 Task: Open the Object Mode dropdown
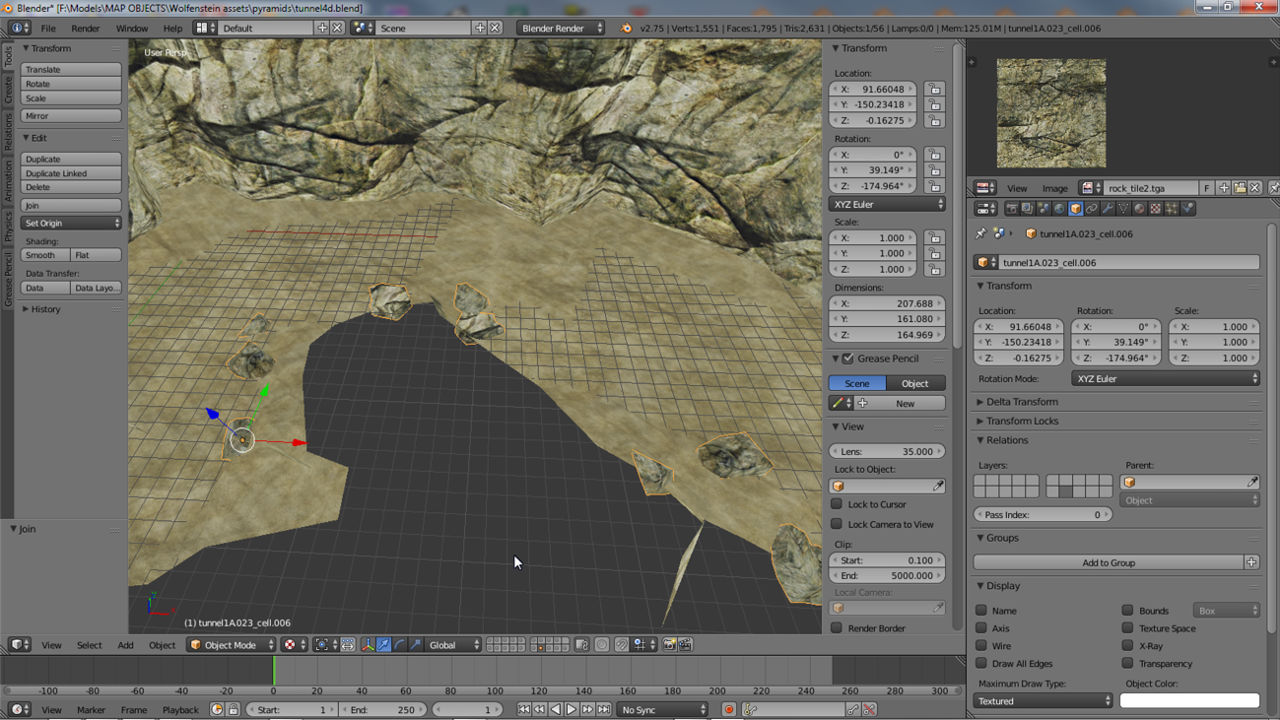click(x=231, y=645)
